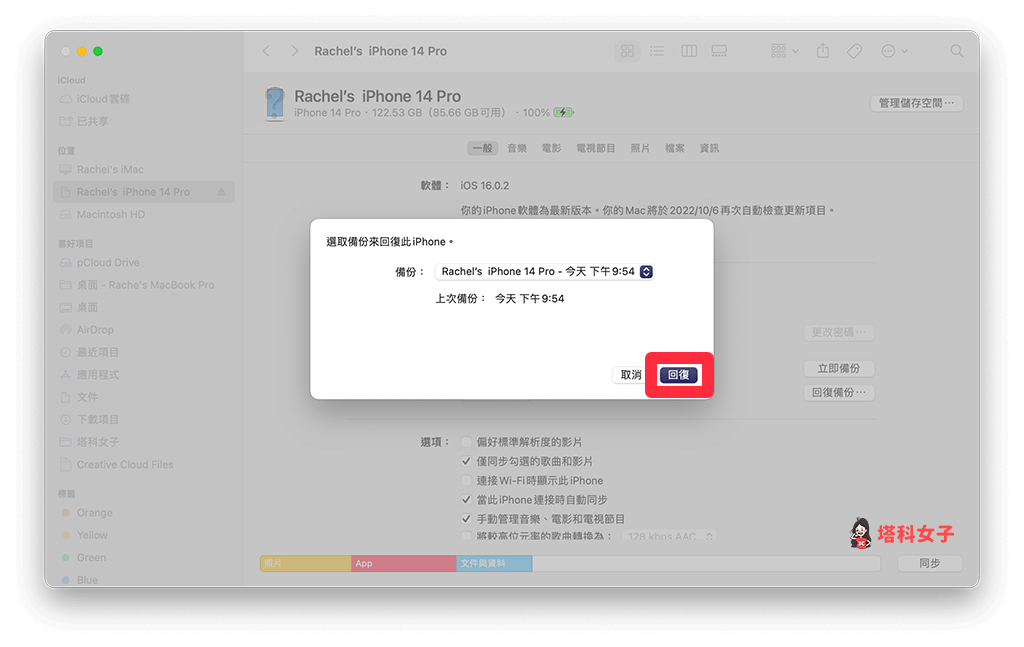Image resolution: width=1024 pixels, height=647 pixels.
Task: Click the 更改密碼 button
Action: [x=839, y=332]
